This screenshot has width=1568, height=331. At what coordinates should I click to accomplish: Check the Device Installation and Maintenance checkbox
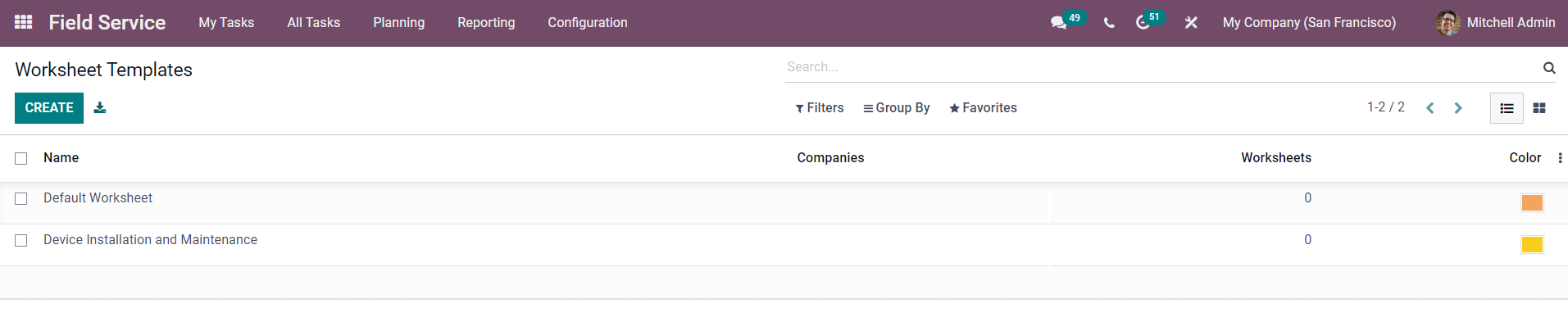(21, 240)
